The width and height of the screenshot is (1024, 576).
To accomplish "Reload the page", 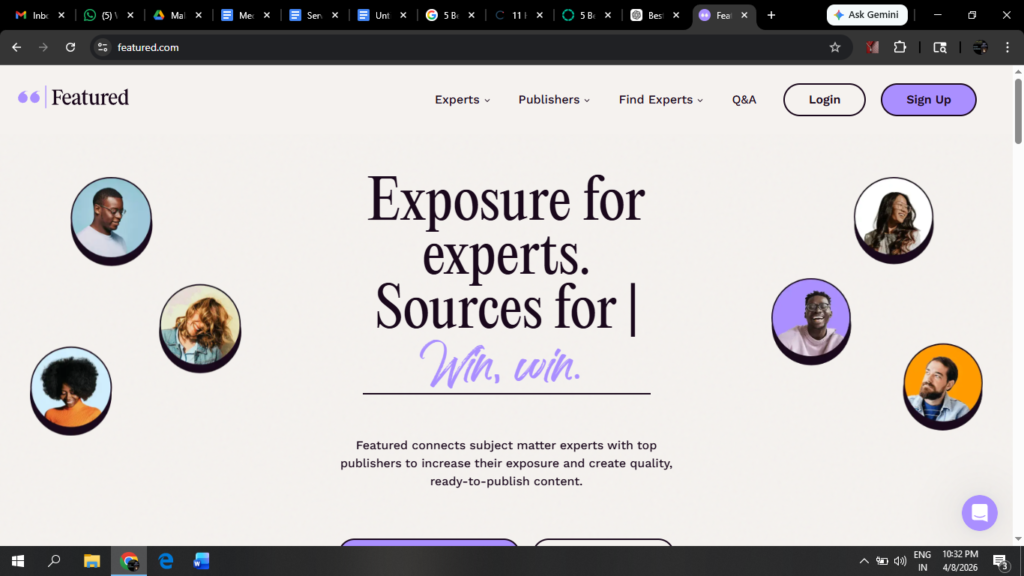I will tap(70, 47).
